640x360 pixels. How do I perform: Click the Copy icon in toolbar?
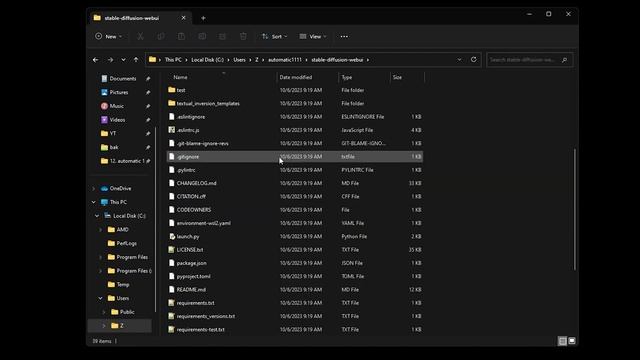pos(161,36)
